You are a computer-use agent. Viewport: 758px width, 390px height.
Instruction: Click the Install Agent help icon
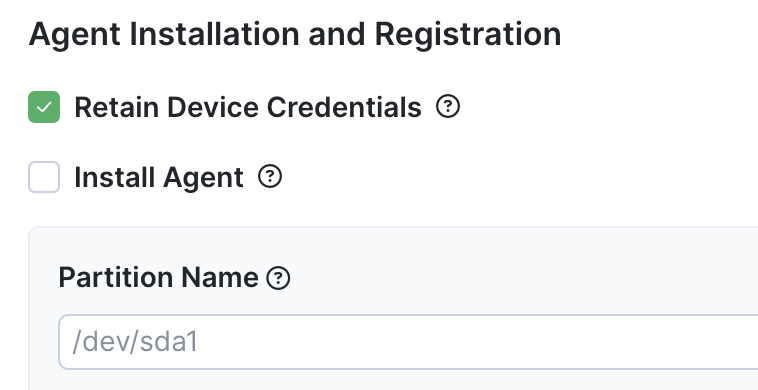coord(270,177)
